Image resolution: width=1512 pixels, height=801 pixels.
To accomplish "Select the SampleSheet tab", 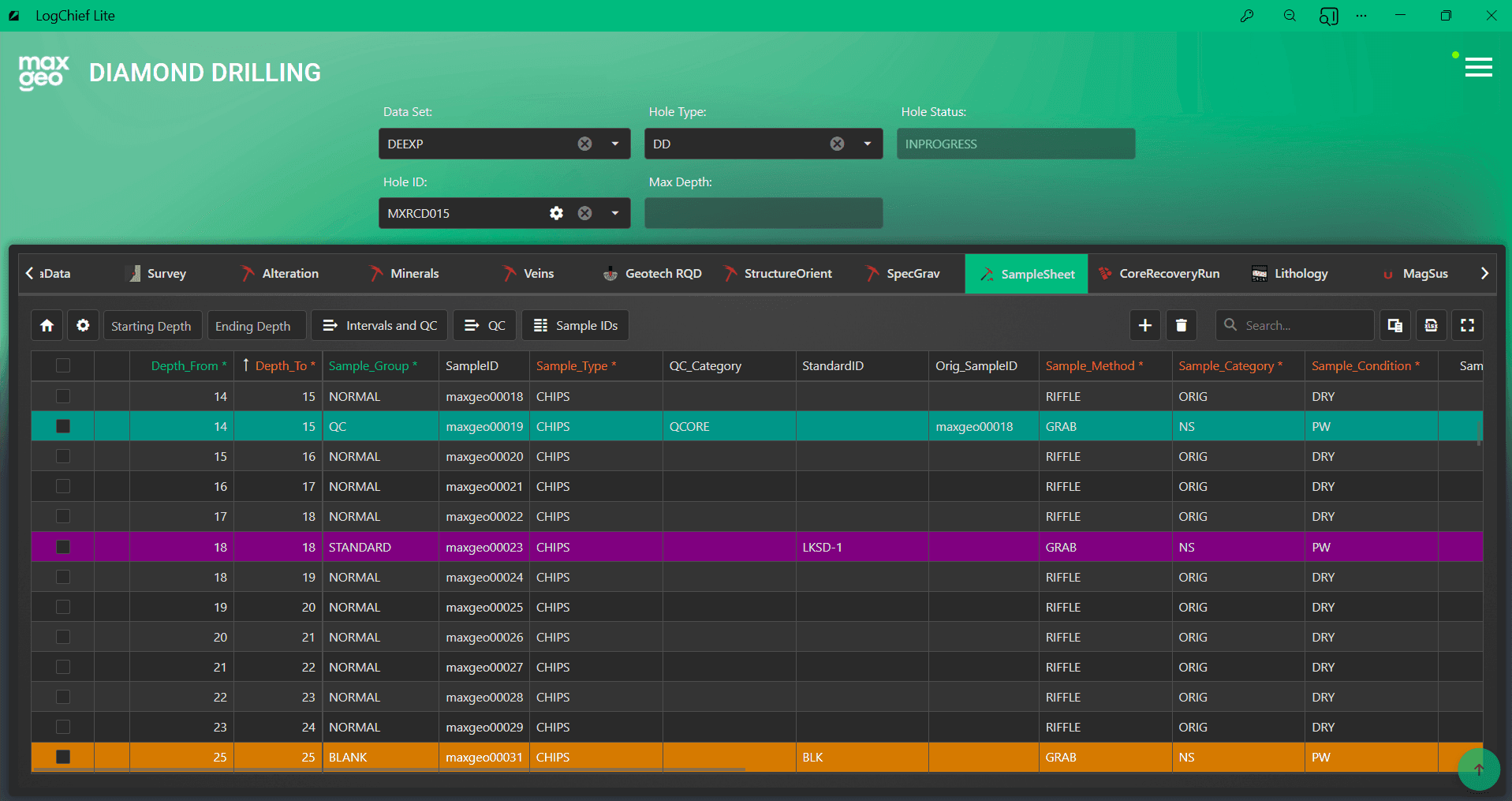I will 1026,274.
